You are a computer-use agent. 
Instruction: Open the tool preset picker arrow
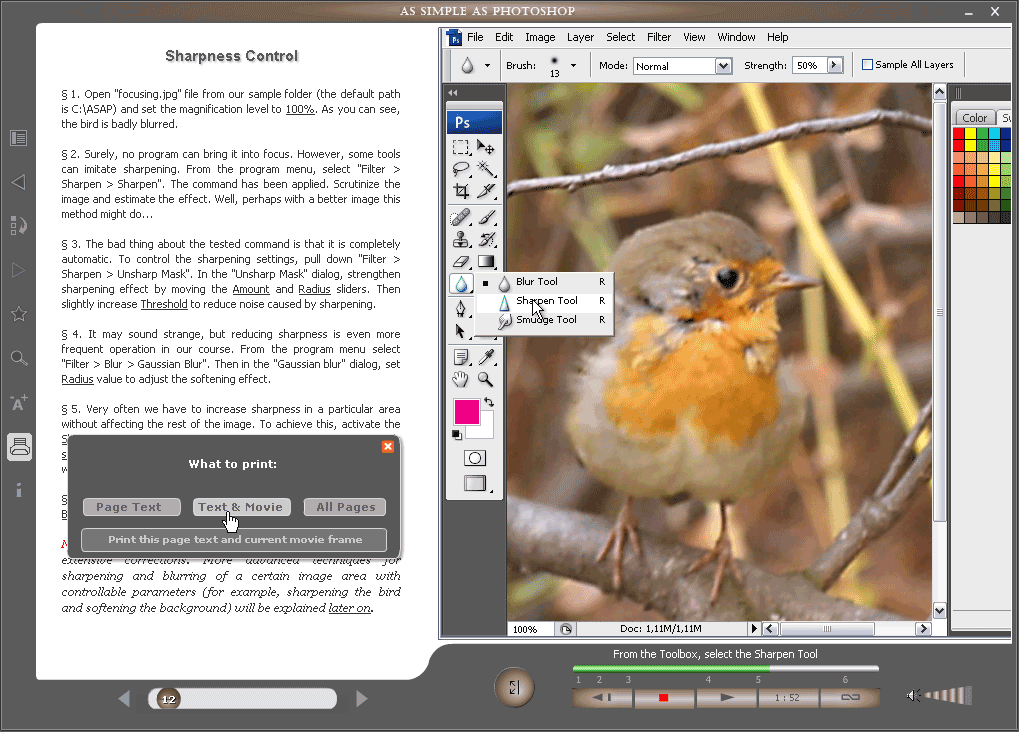pos(487,65)
